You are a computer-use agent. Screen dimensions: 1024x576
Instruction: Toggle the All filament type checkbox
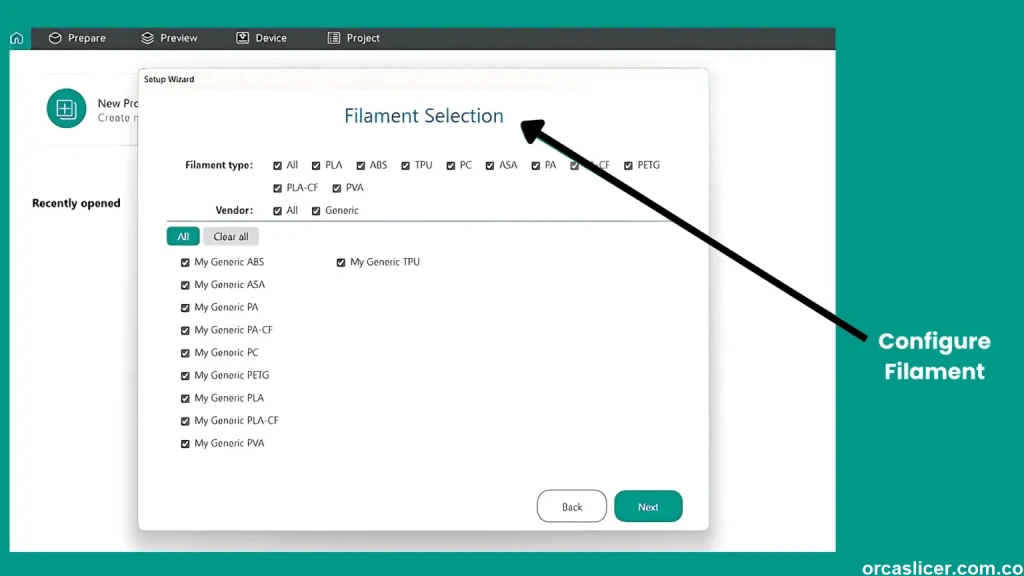[x=277, y=165]
